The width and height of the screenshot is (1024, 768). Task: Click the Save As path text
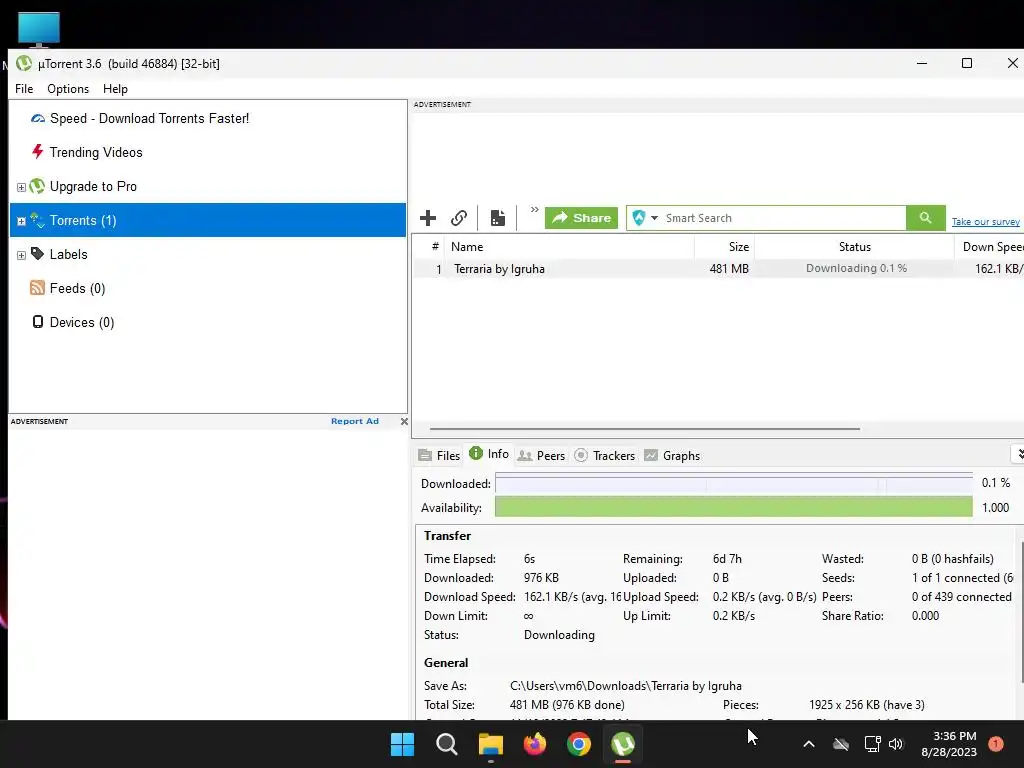[x=626, y=686]
